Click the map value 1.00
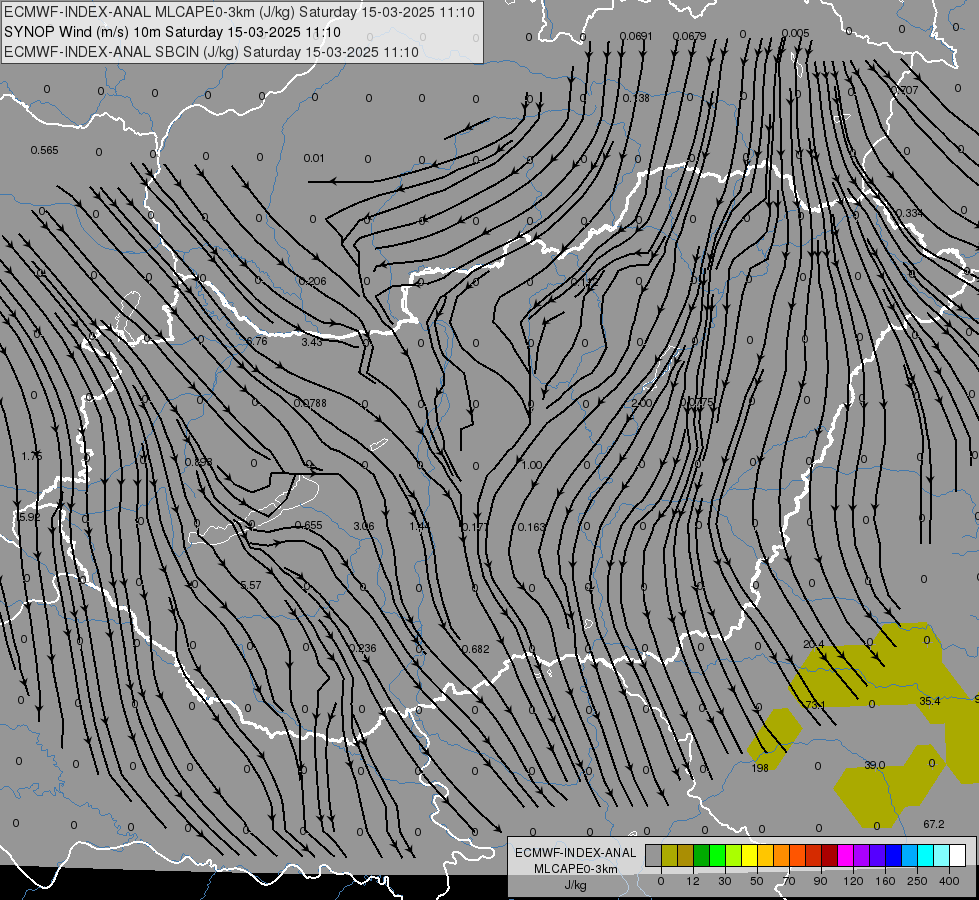Screen dimensions: 979x900 [x=531, y=465]
